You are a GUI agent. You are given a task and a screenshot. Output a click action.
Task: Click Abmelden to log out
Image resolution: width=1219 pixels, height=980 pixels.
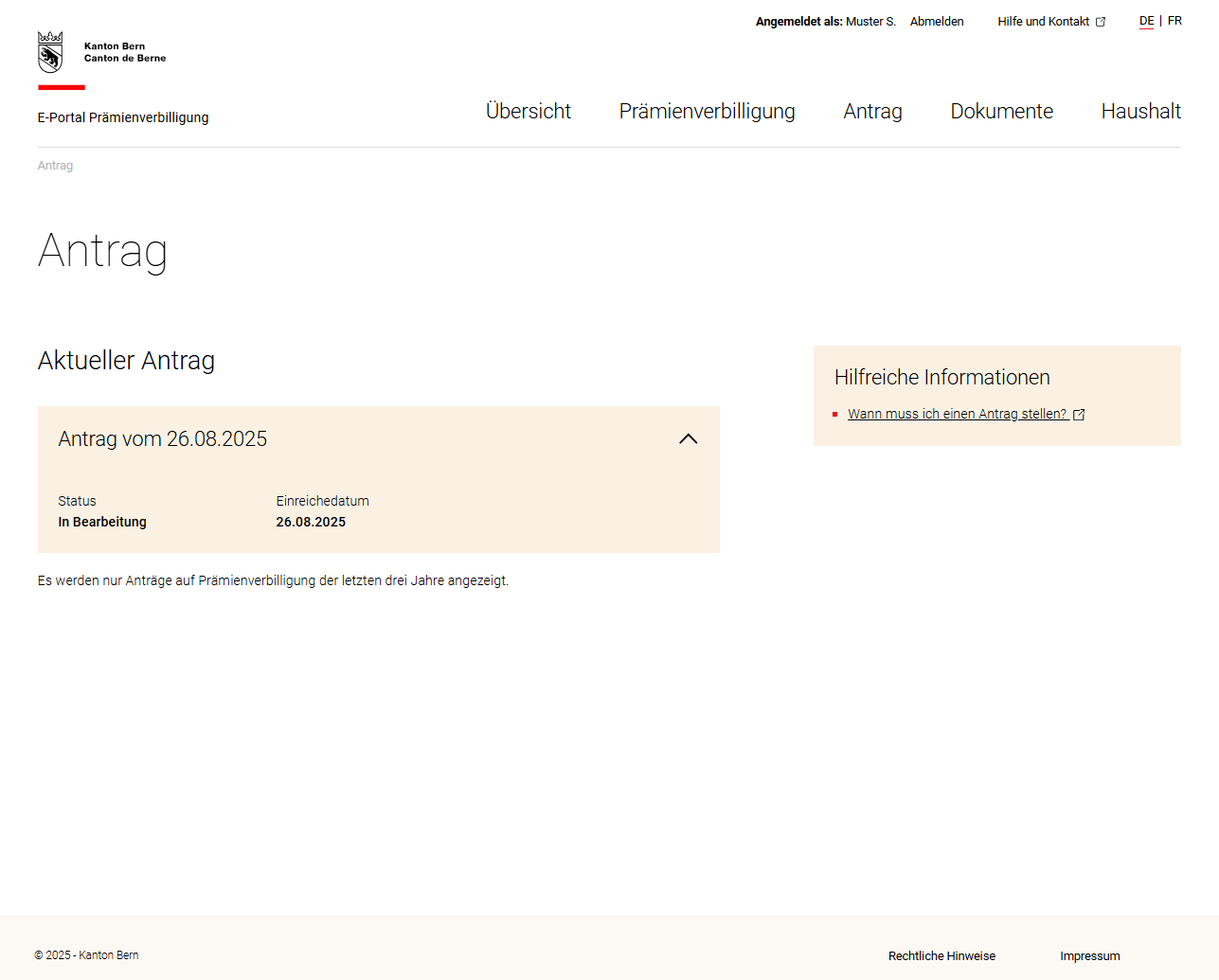click(936, 21)
